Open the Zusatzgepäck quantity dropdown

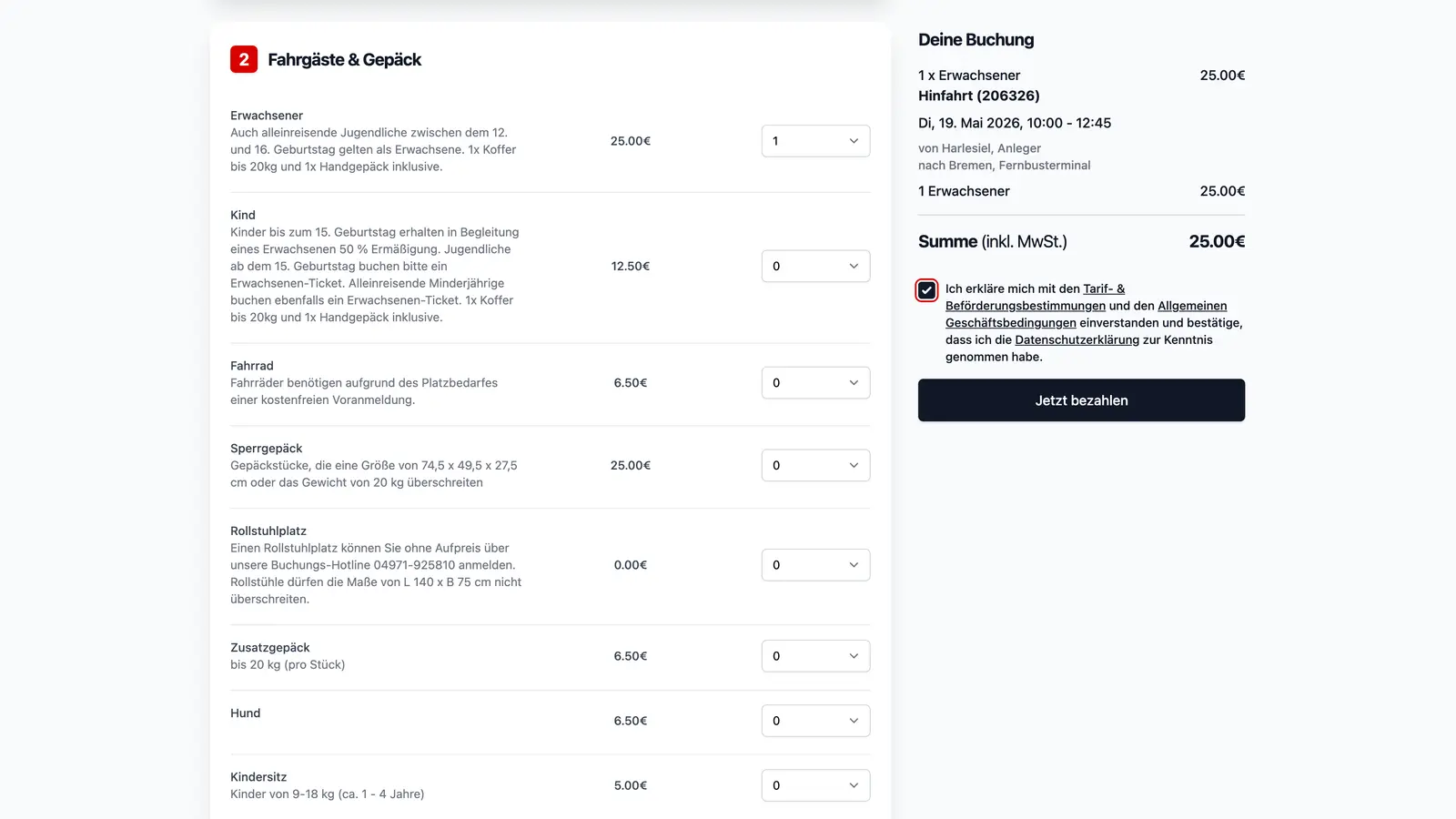[815, 656]
